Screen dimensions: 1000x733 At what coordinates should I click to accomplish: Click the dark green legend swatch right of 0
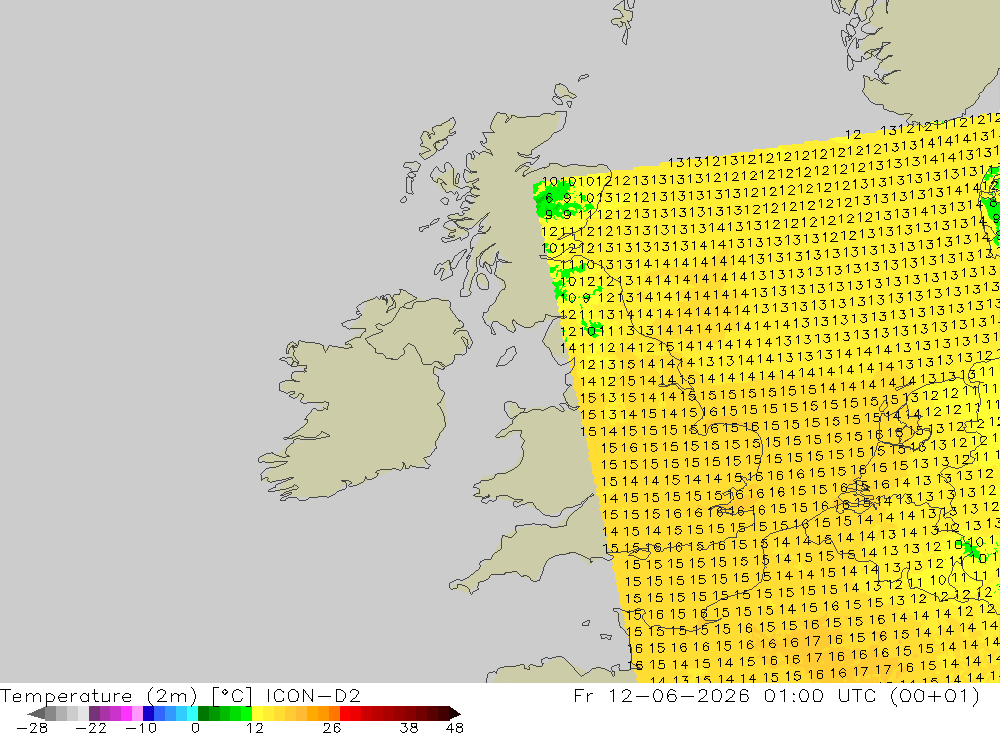tap(203, 713)
